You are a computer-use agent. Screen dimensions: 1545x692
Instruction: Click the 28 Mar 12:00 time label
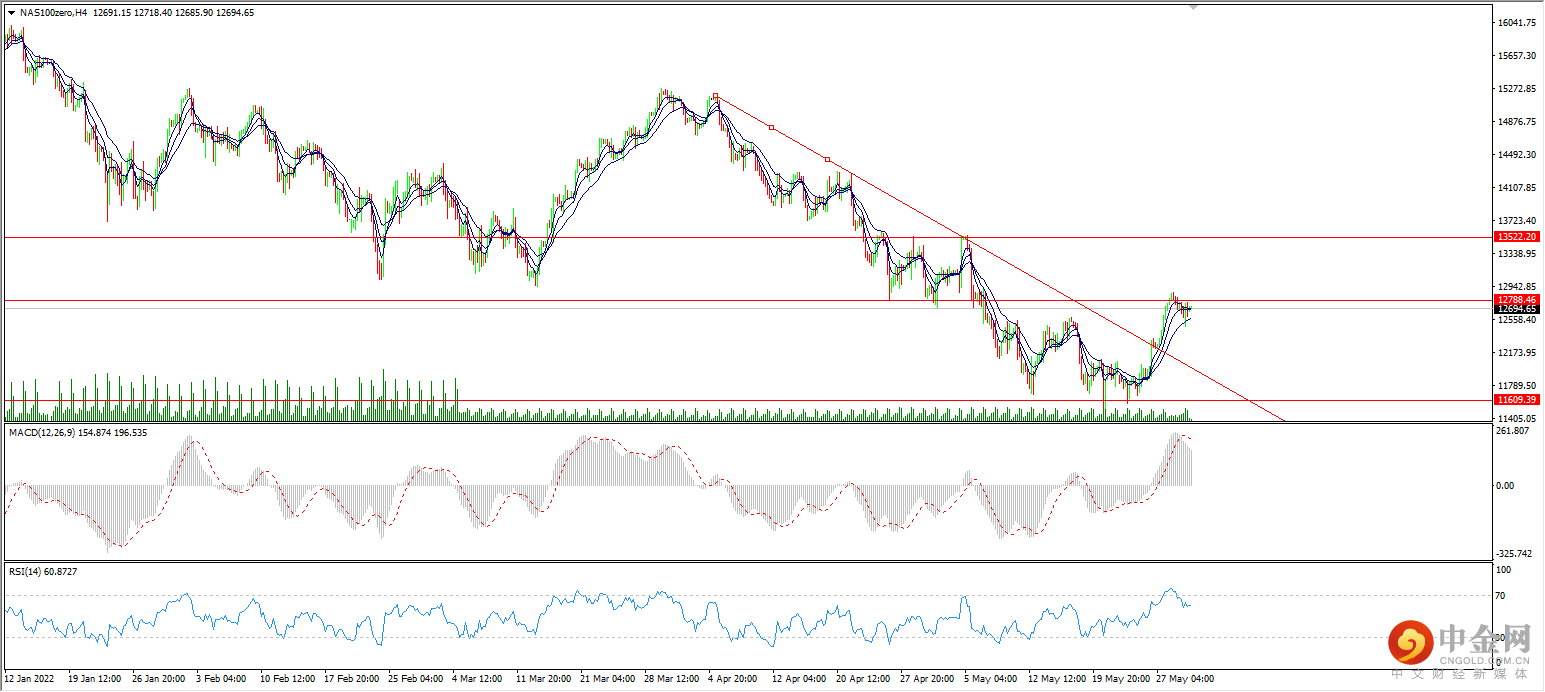670,678
